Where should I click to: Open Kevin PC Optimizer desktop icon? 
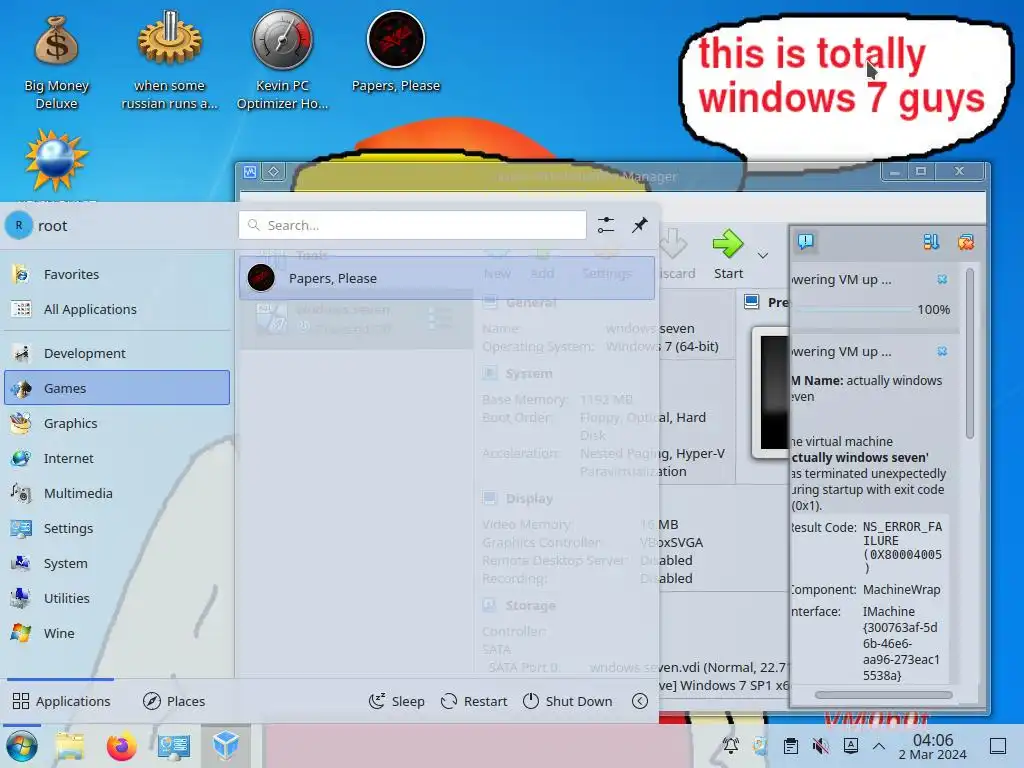[282, 61]
